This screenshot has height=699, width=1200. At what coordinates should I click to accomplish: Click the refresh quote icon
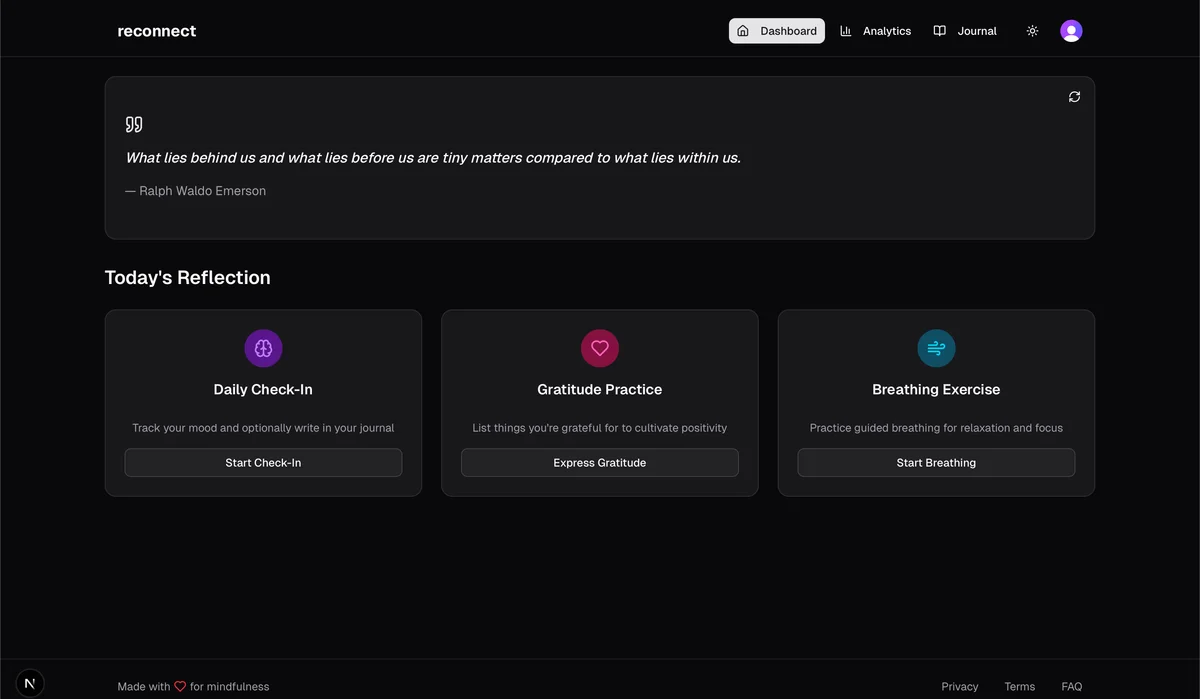[x=1074, y=97]
